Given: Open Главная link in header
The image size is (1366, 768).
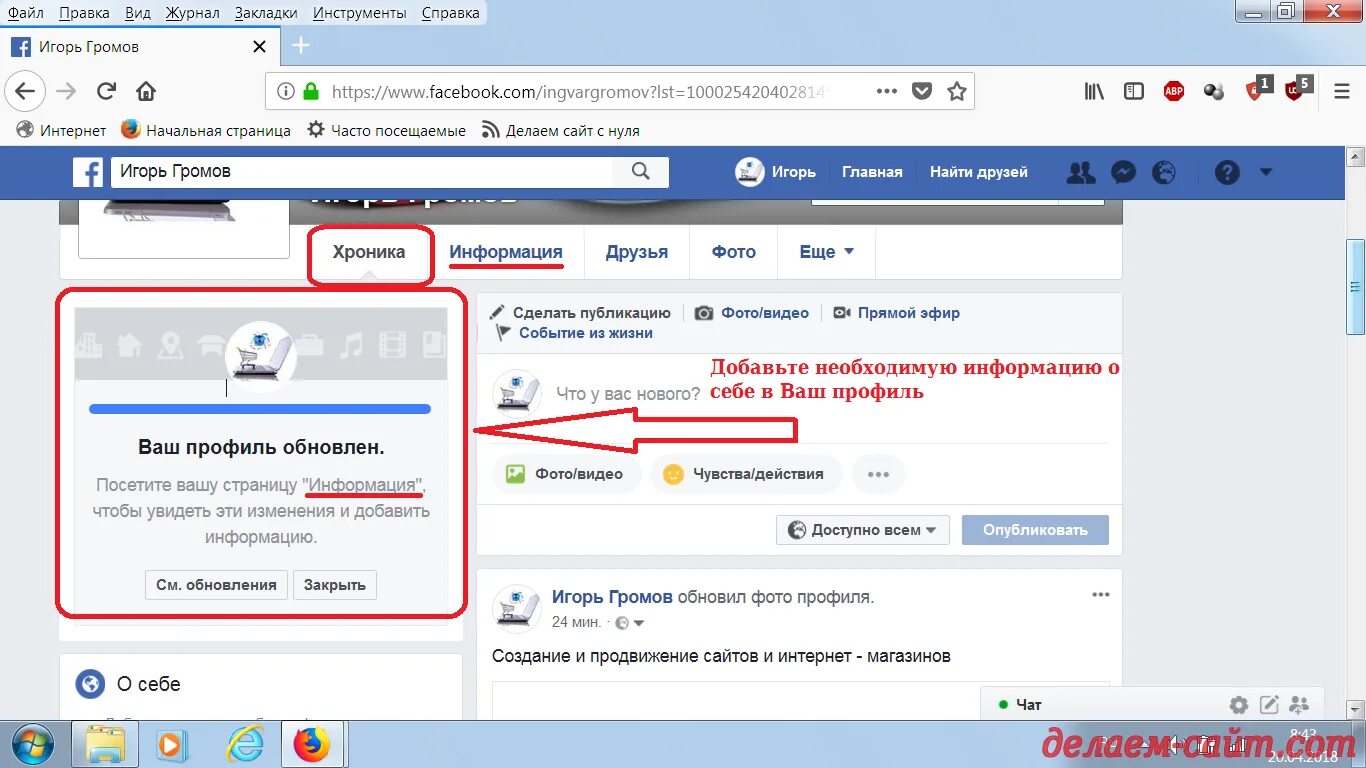Looking at the screenshot, I should (872, 172).
